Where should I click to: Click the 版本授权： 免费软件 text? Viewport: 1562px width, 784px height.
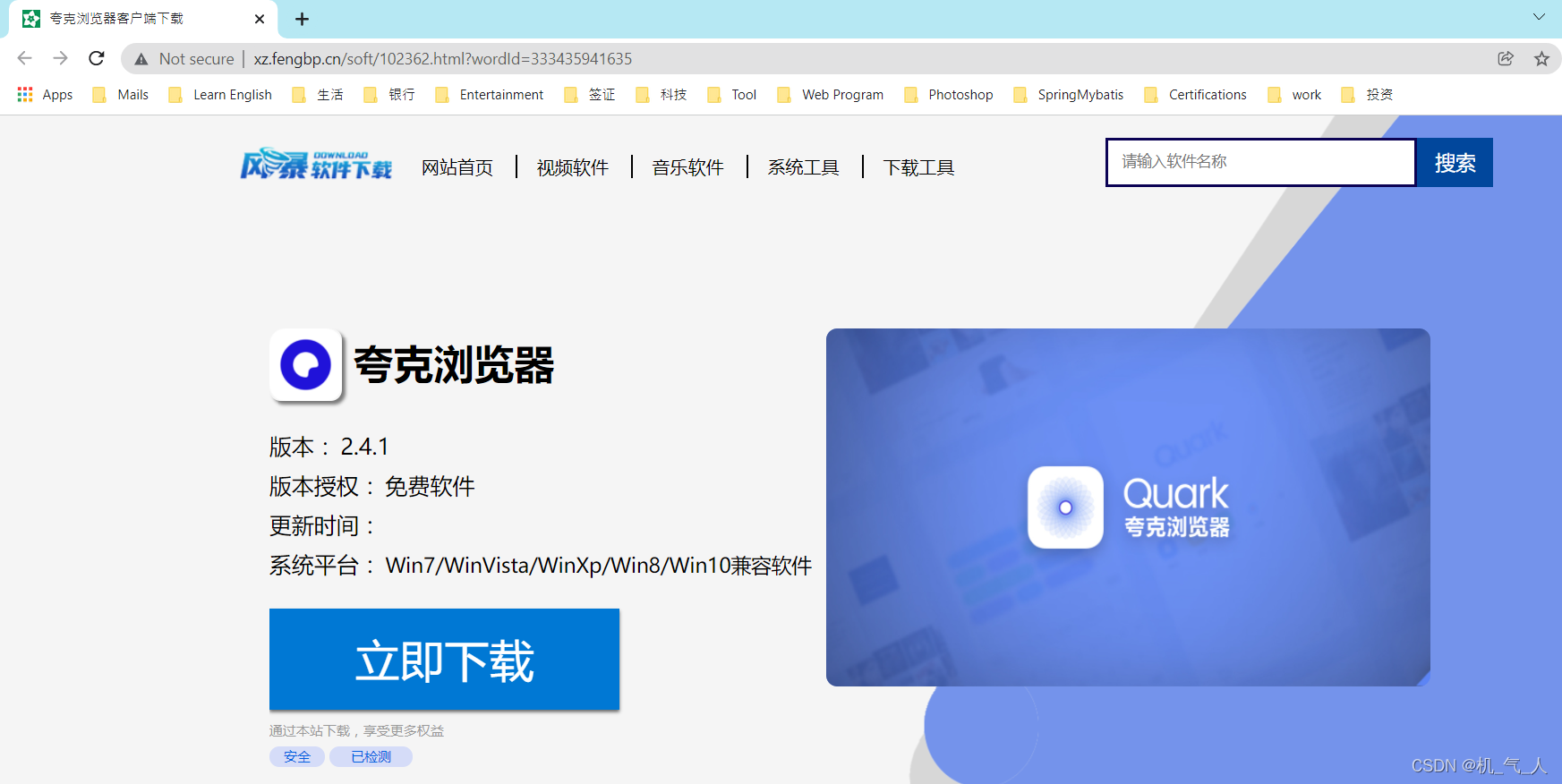coord(372,487)
